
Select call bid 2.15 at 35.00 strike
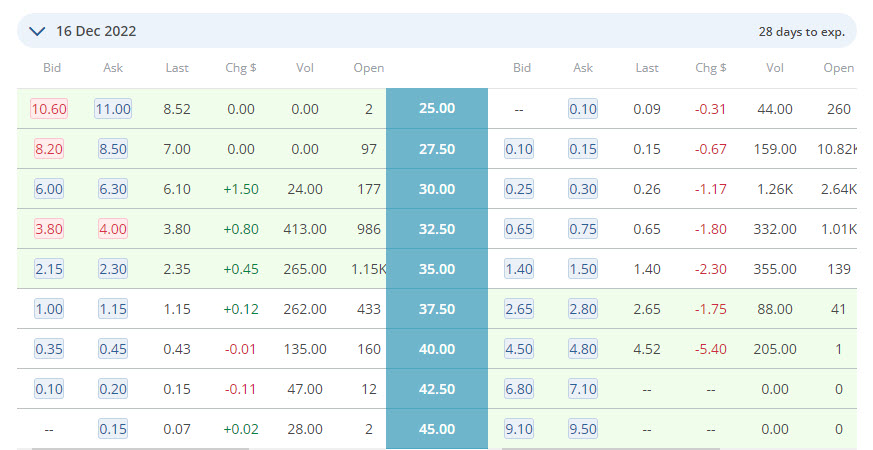[49, 269]
